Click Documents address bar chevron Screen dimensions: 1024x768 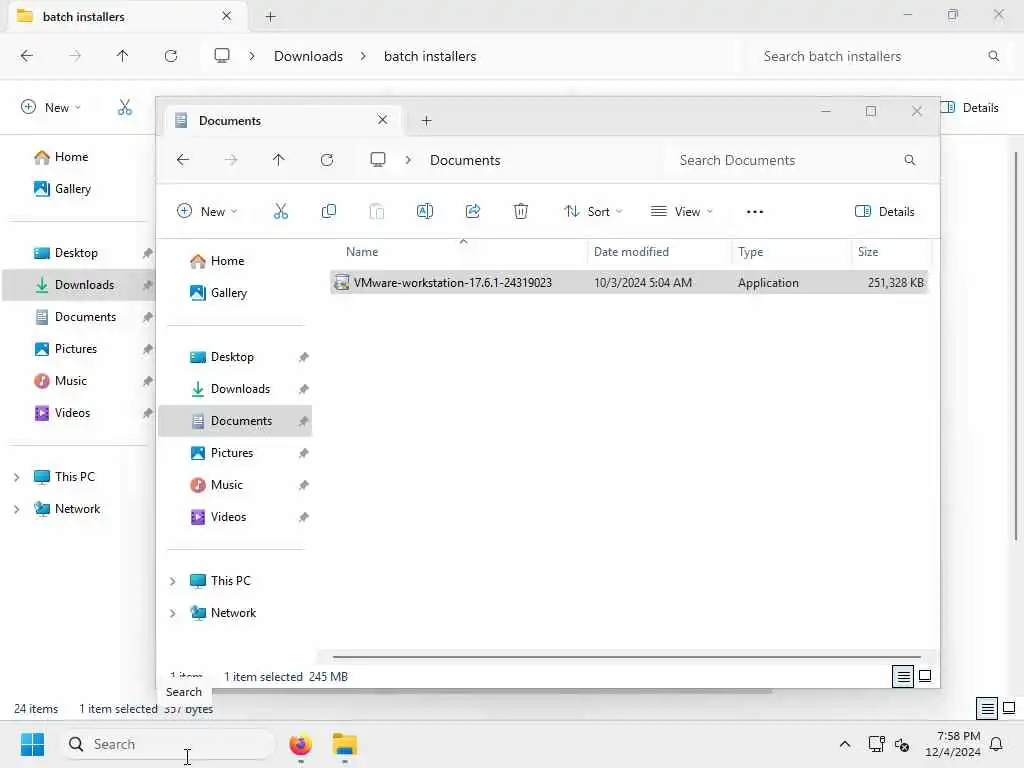[408, 160]
